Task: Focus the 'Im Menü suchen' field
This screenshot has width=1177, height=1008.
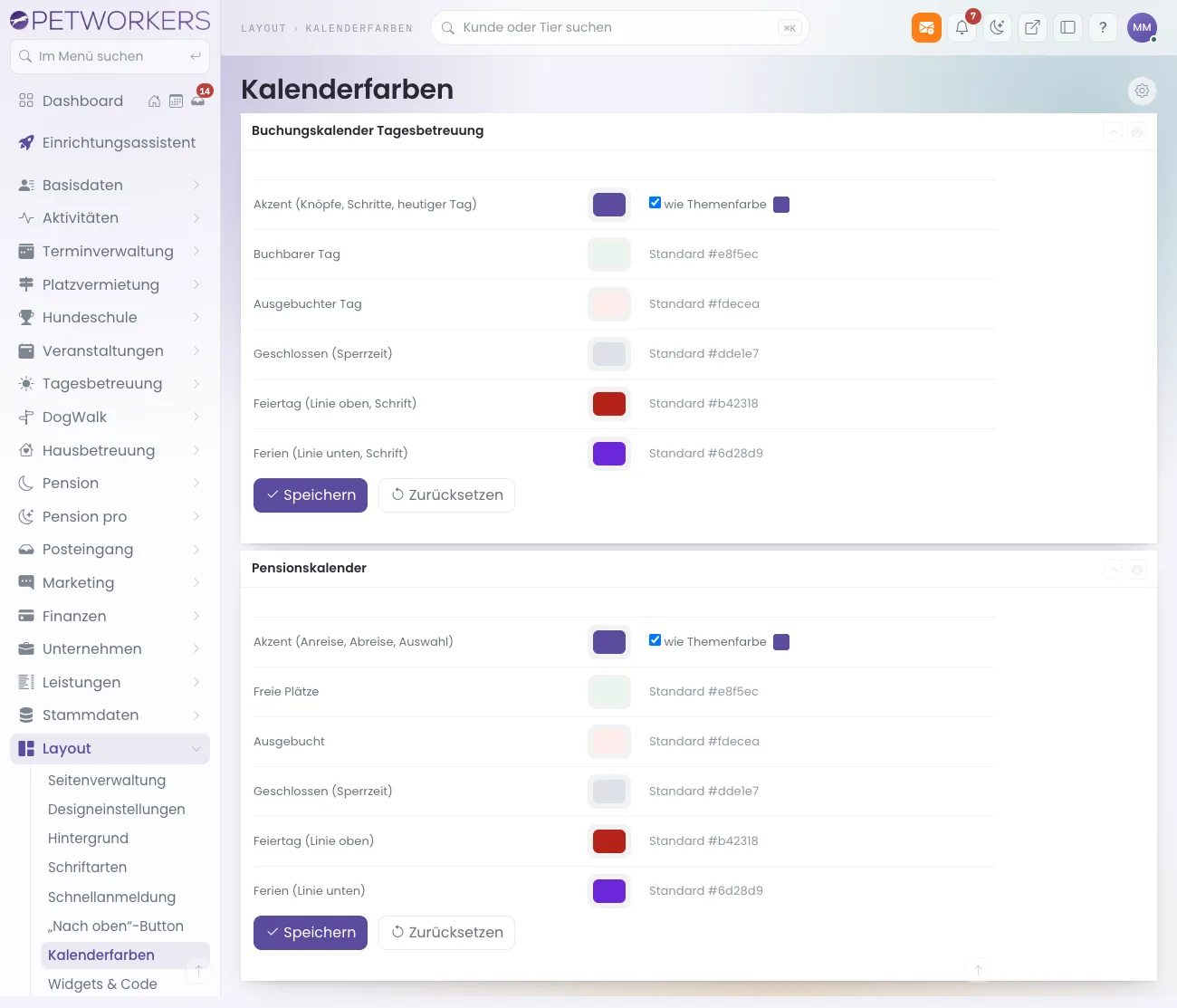Action: [110, 56]
